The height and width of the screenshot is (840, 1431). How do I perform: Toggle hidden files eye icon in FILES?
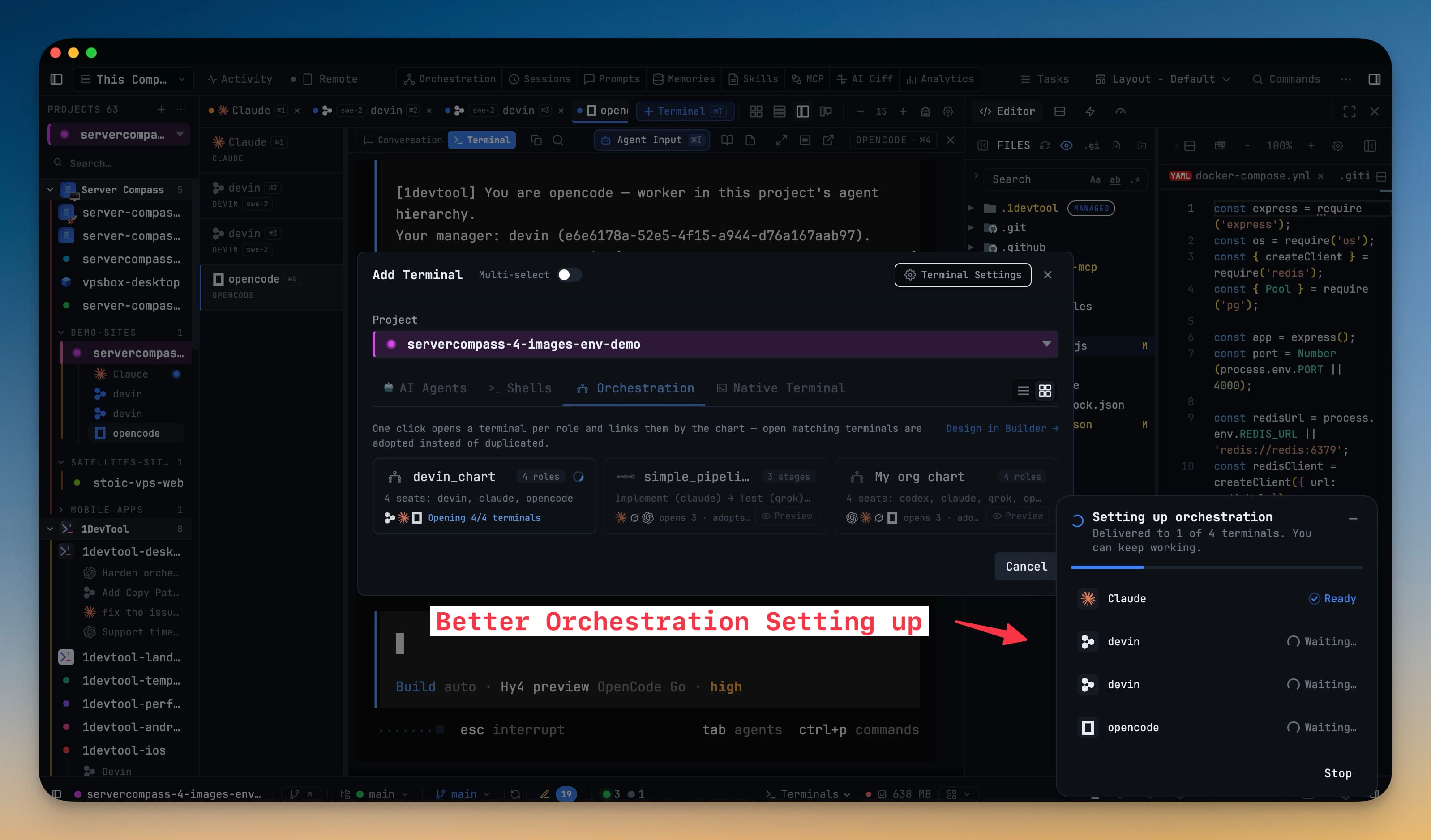[1067, 145]
